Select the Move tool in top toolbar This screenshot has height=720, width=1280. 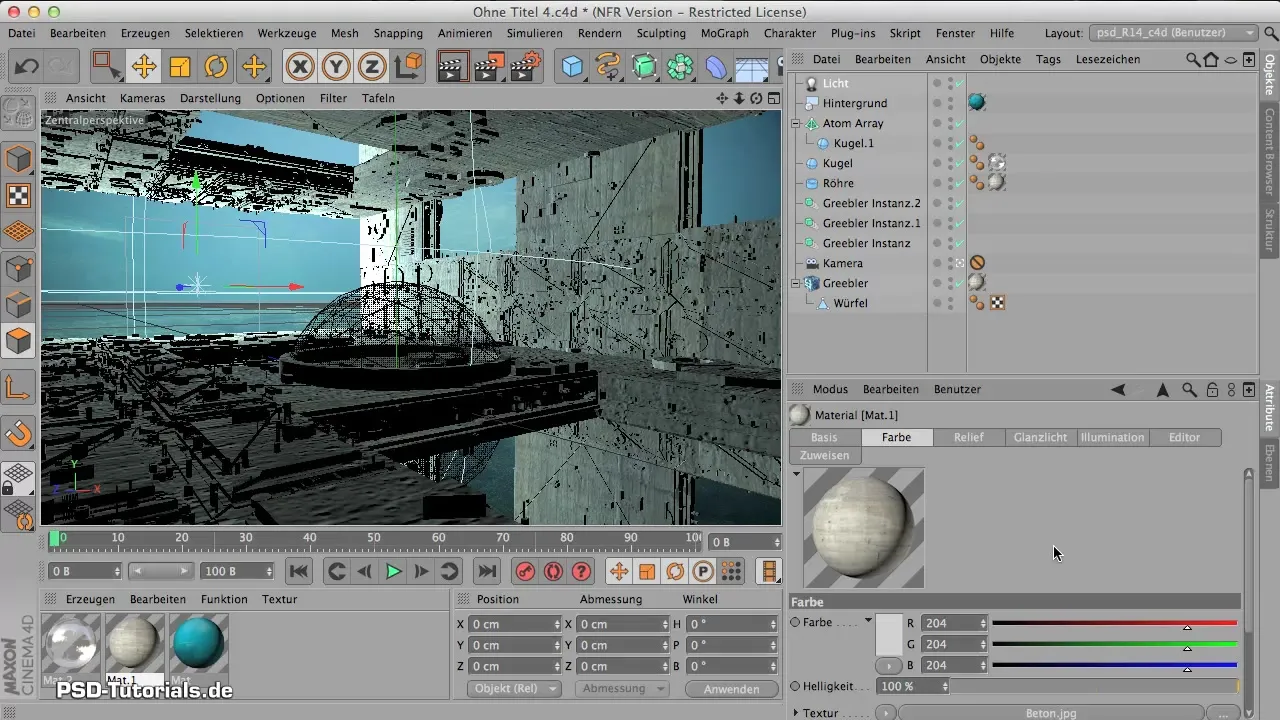point(143,67)
